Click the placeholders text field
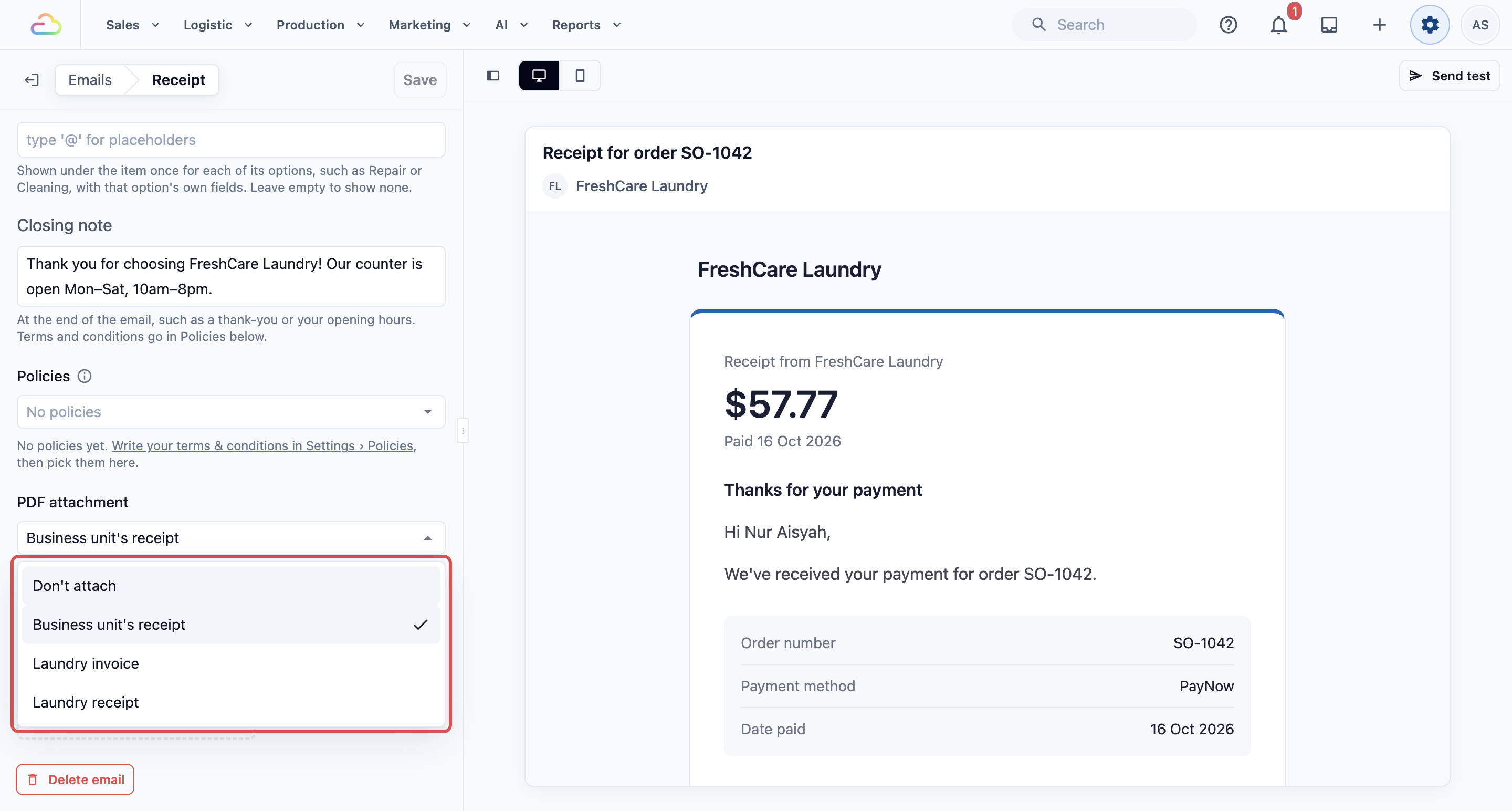This screenshot has height=811, width=1512. pos(230,140)
